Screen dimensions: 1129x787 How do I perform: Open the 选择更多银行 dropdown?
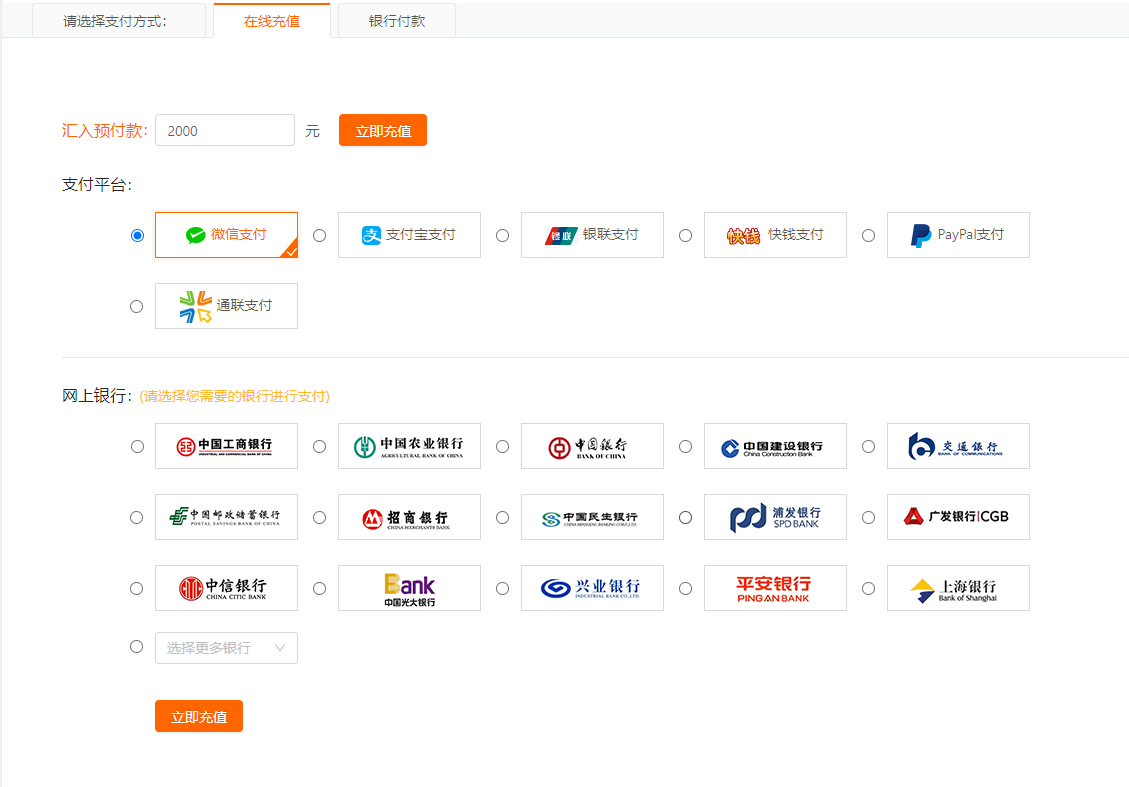(226, 648)
